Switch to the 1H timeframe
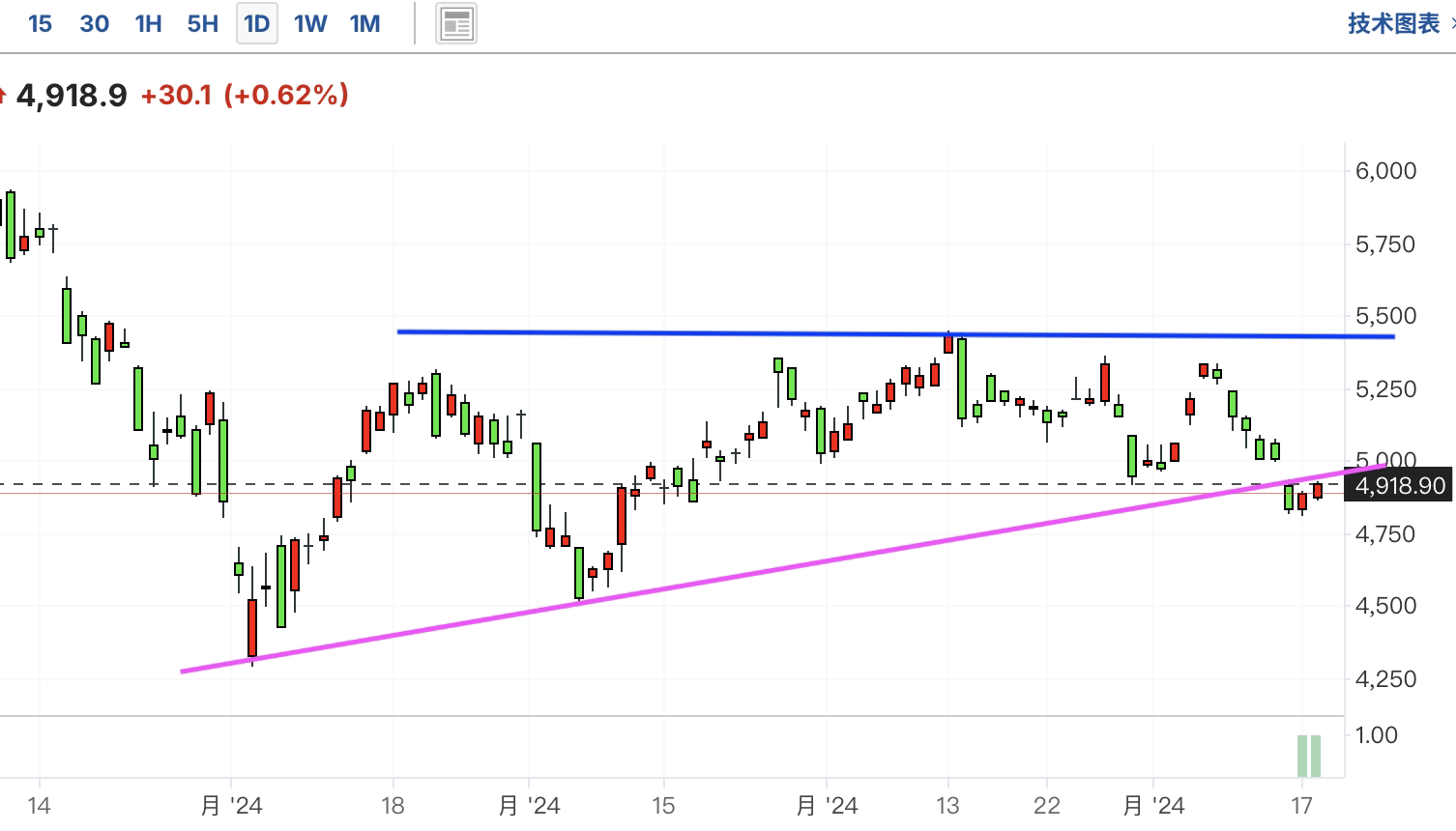1456x831 pixels. pos(148,24)
